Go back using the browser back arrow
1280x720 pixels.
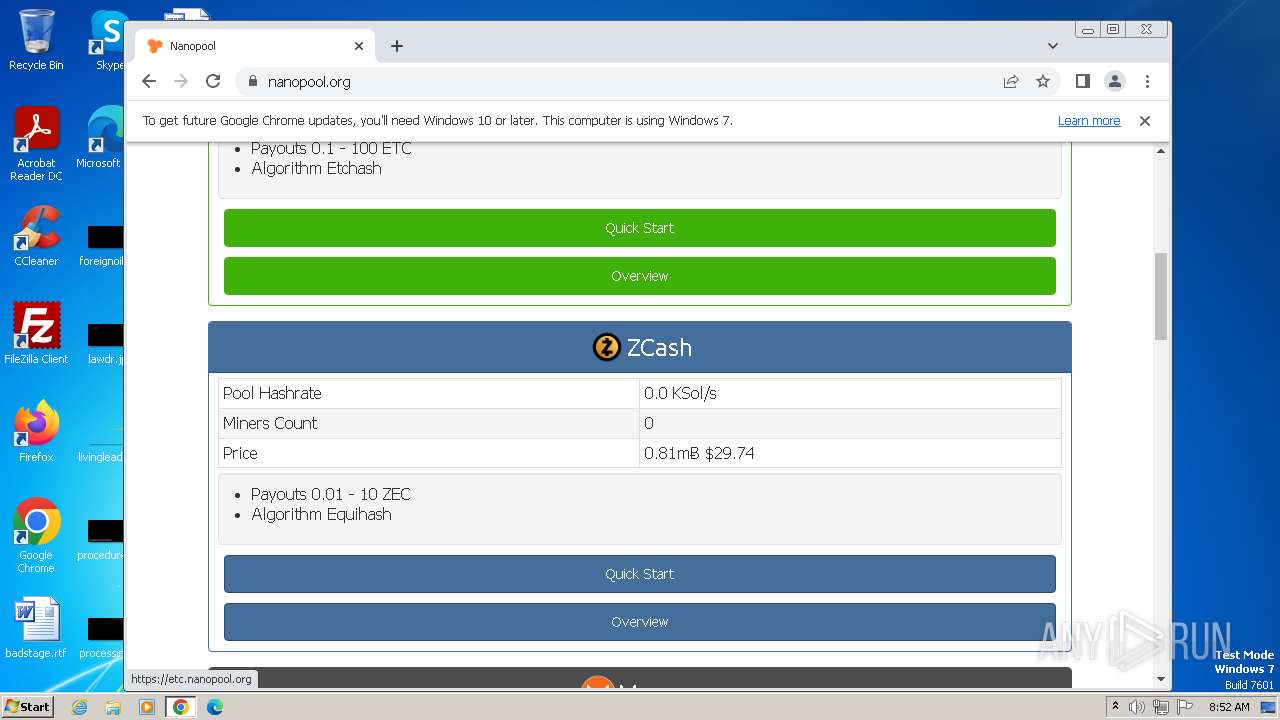click(x=149, y=82)
